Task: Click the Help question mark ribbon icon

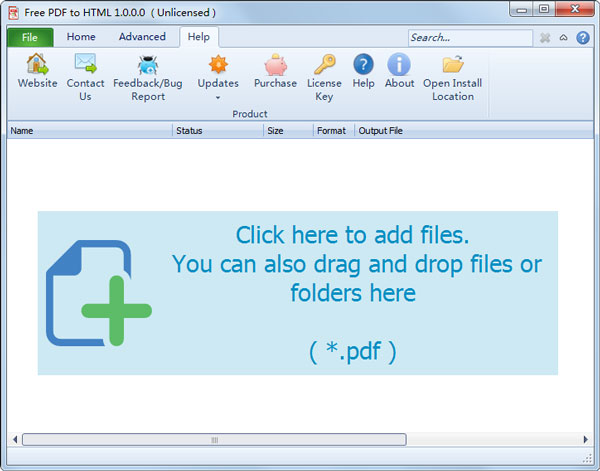Action: 363,64
